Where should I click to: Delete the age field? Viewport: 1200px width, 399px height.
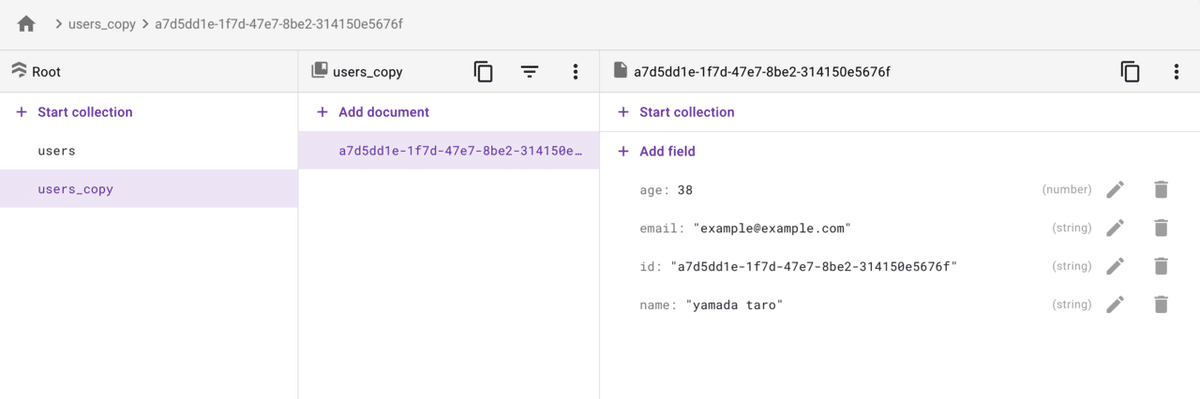[1161, 189]
